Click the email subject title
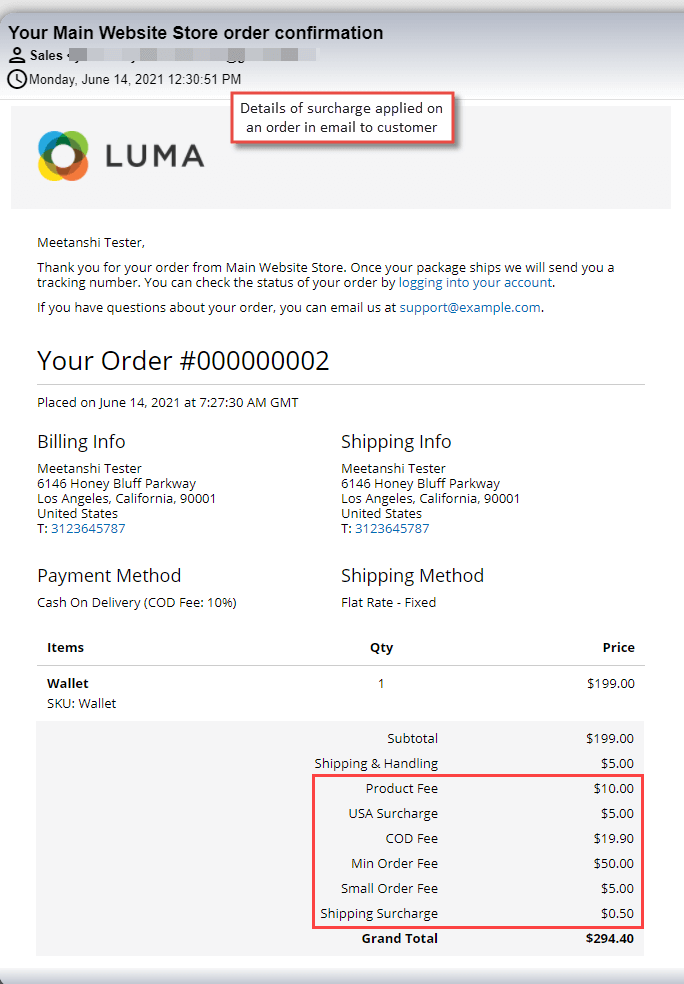Image resolution: width=684 pixels, height=984 pixels. point(196,33)
